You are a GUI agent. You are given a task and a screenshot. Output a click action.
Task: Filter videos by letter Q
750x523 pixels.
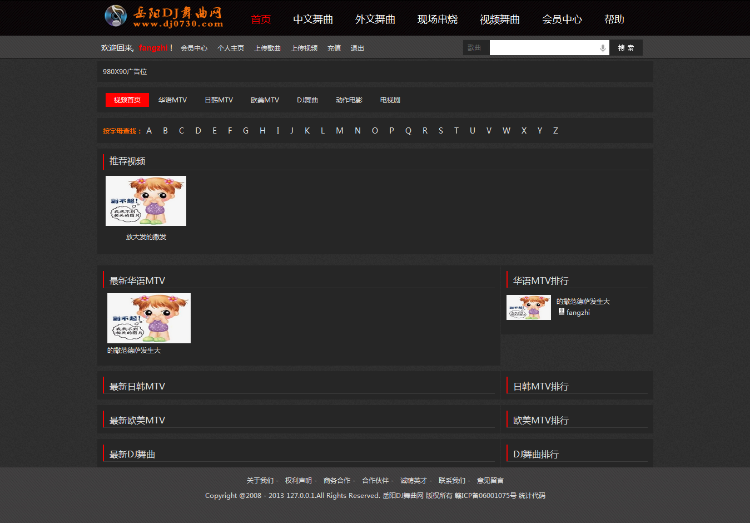(408, 131)
